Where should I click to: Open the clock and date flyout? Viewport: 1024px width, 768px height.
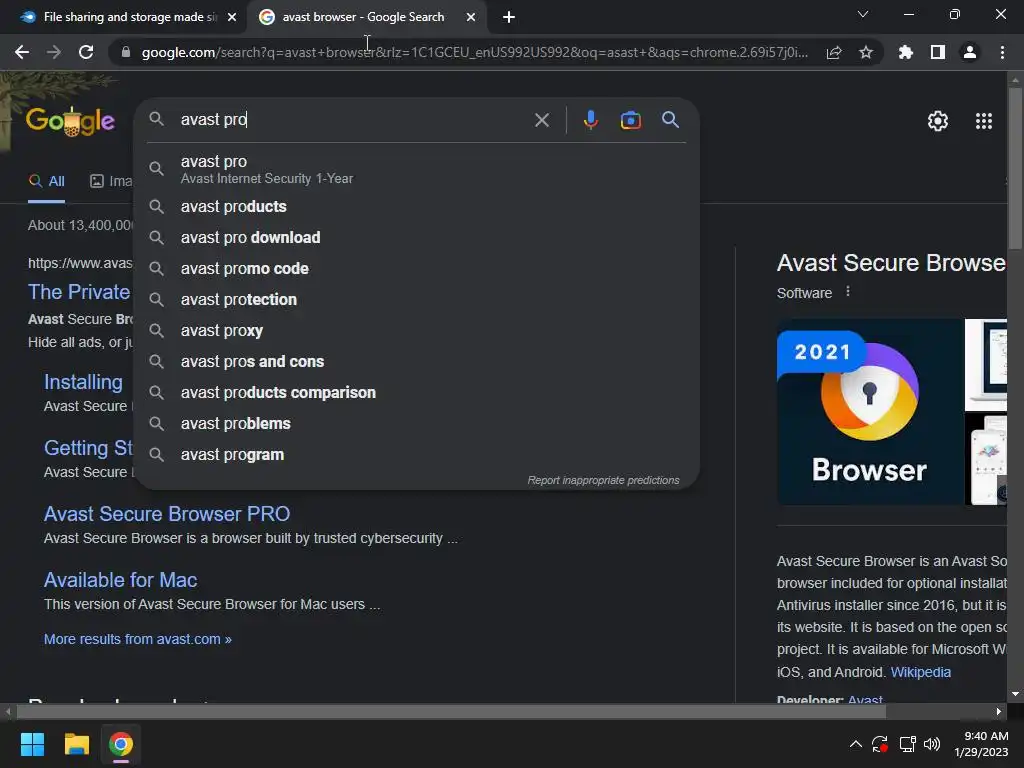(981, 744)
